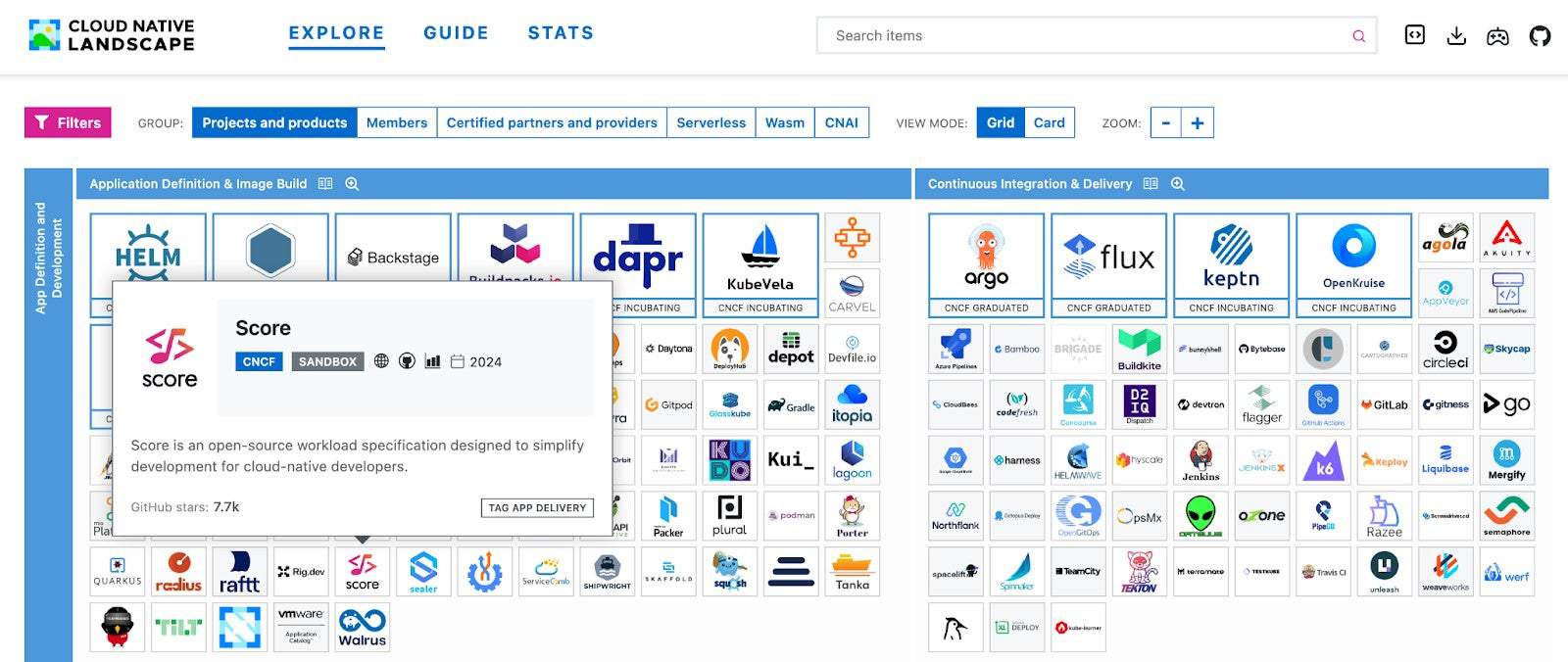The image size is (1568, 662).
Task: Open the Continuous Integration category list icon
Action: coord(1151,184)
